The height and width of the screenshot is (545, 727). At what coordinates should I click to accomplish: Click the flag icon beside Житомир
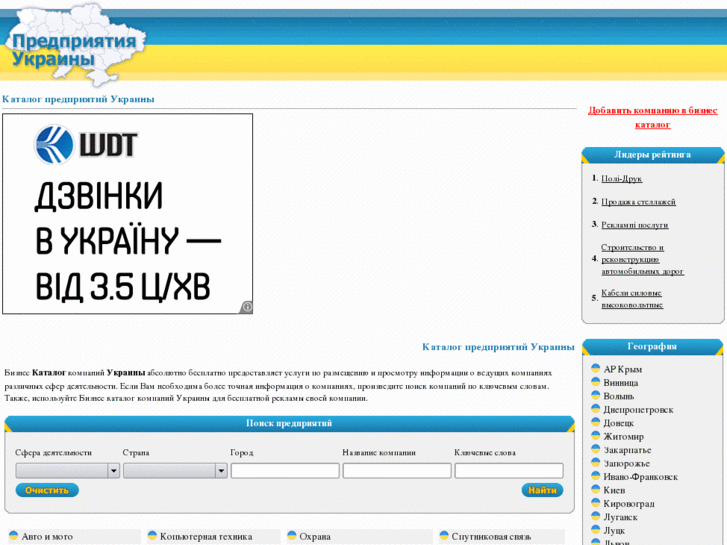596,436
